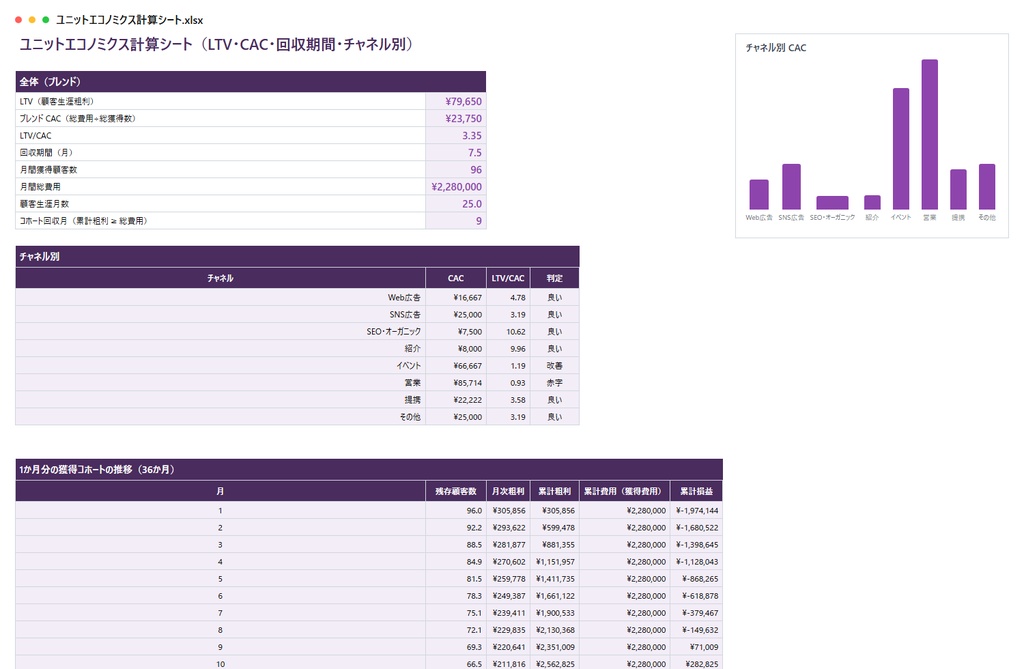Screen dimensions: 1024x669
Task: Click the yellow minimize window dot
Action: coord(32,20)
